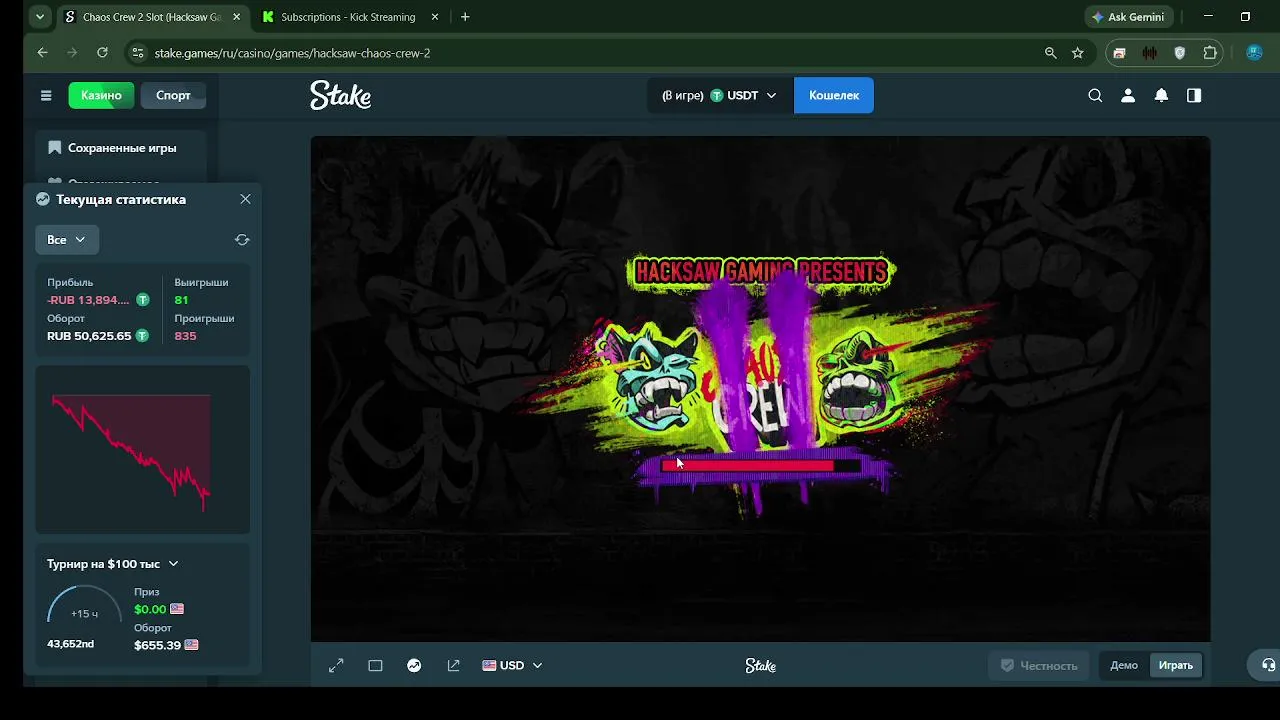Screen dimensions: 1280x720
Task: Click the Проигрыши count 835
Action: 185,336
